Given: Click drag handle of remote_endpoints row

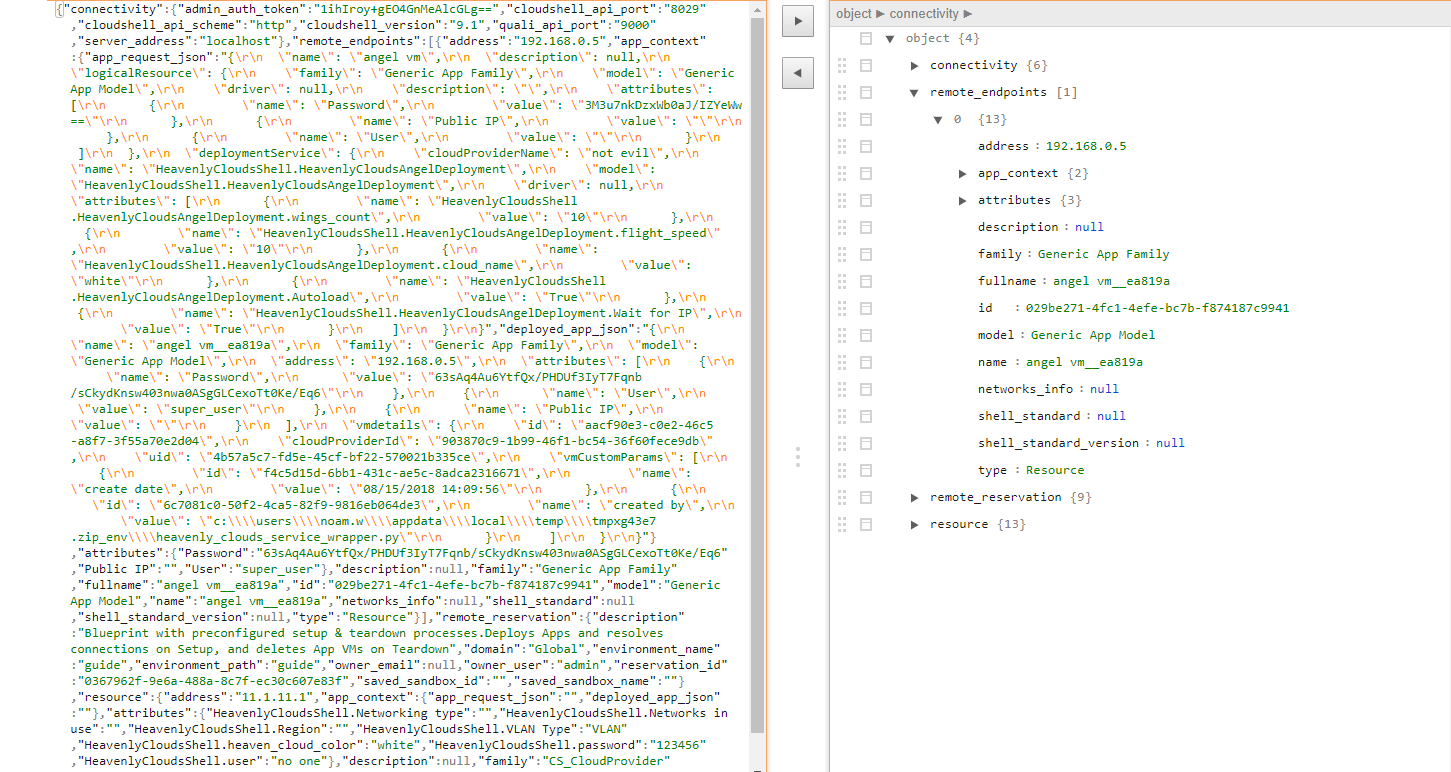Looking at the screenshot, I should pyautogui.click(x=842, y=92).
